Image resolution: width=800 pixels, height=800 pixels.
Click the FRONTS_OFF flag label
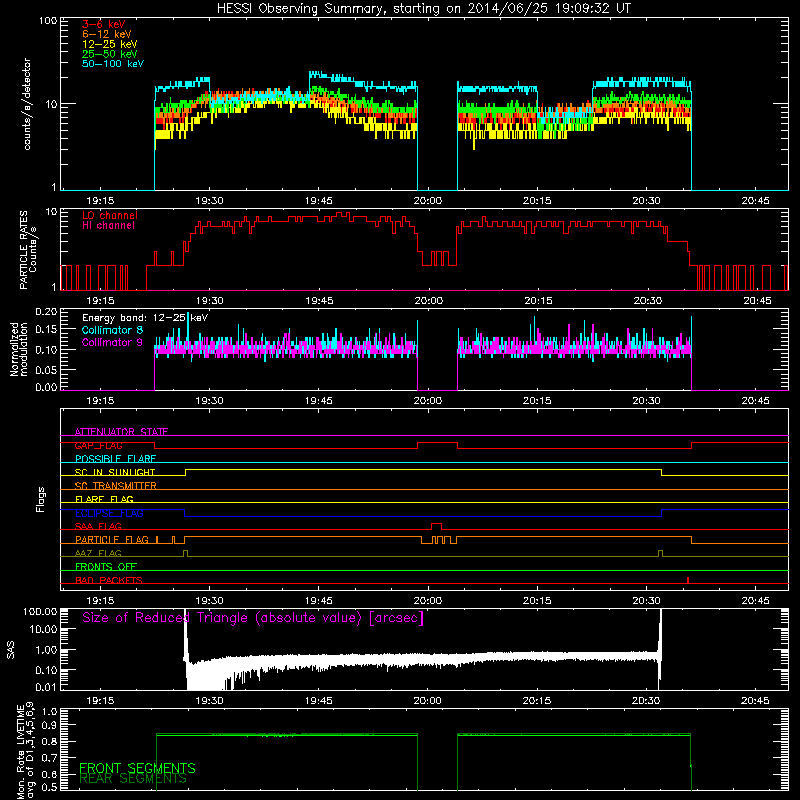106,567
